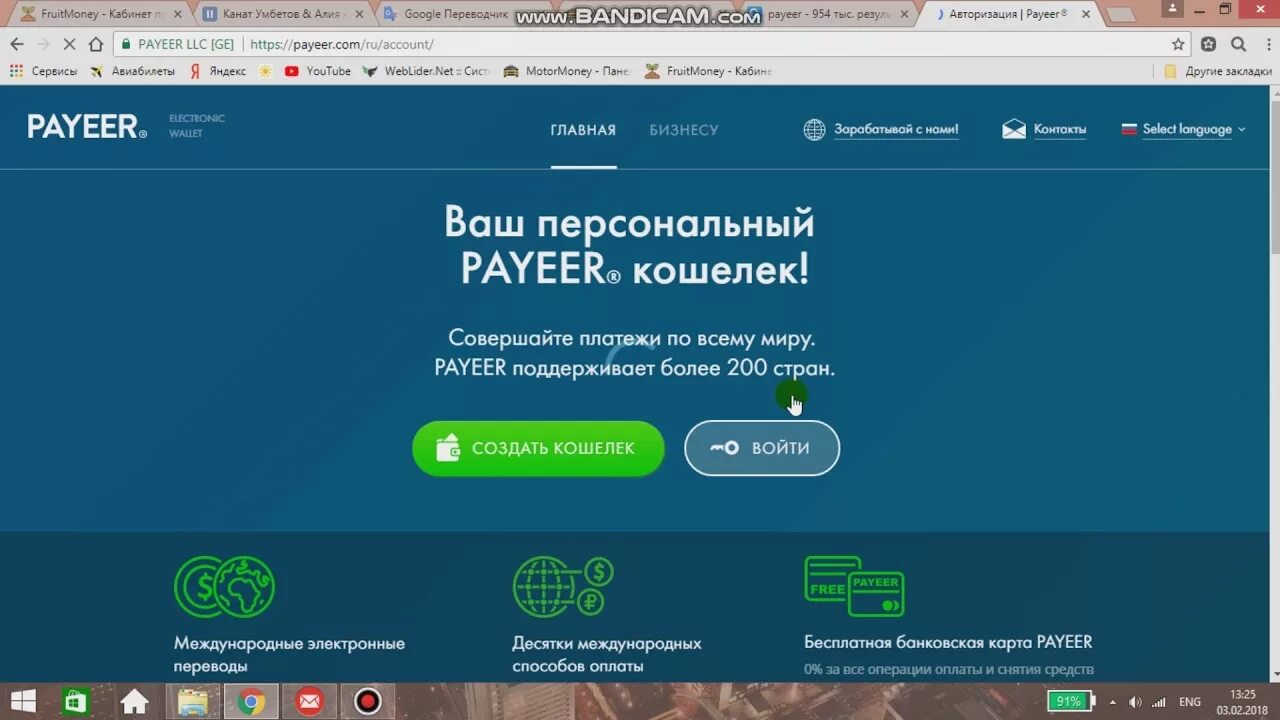
Task: Click the free PAYEER card icon
Action: click(x=855, y=586)
